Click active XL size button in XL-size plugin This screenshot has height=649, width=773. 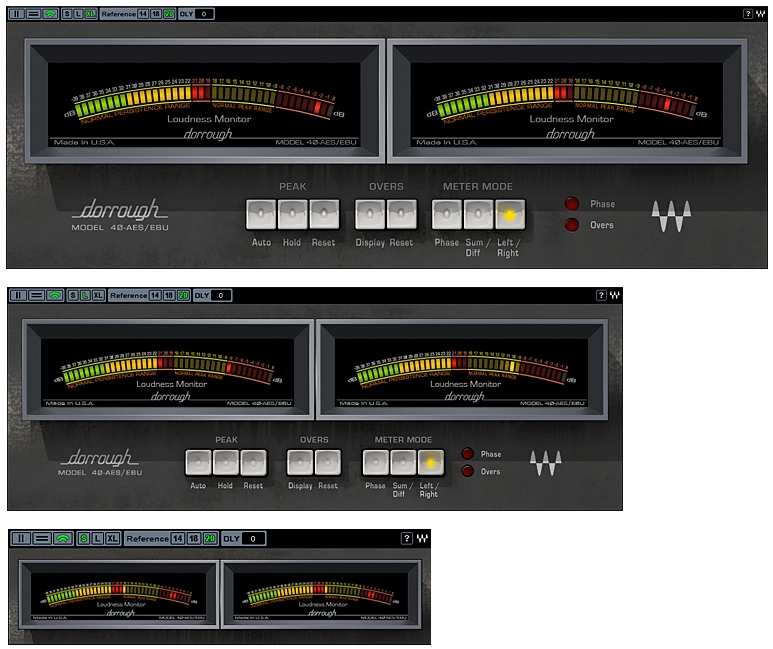90,14
